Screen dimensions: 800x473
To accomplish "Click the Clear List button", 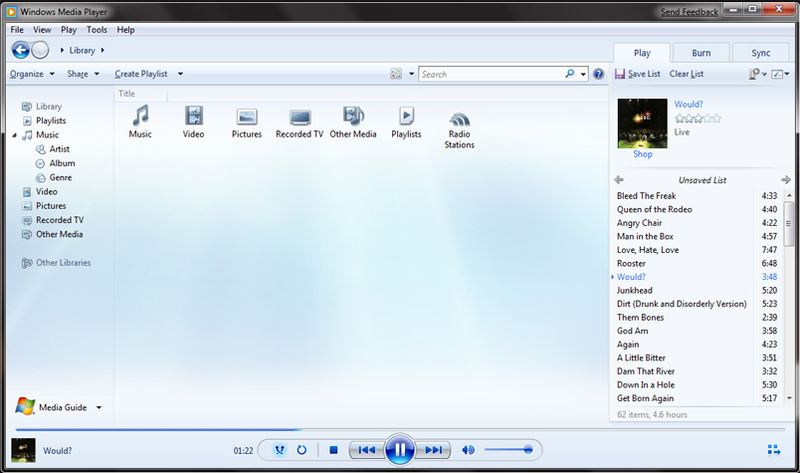I will pos(686,74).
